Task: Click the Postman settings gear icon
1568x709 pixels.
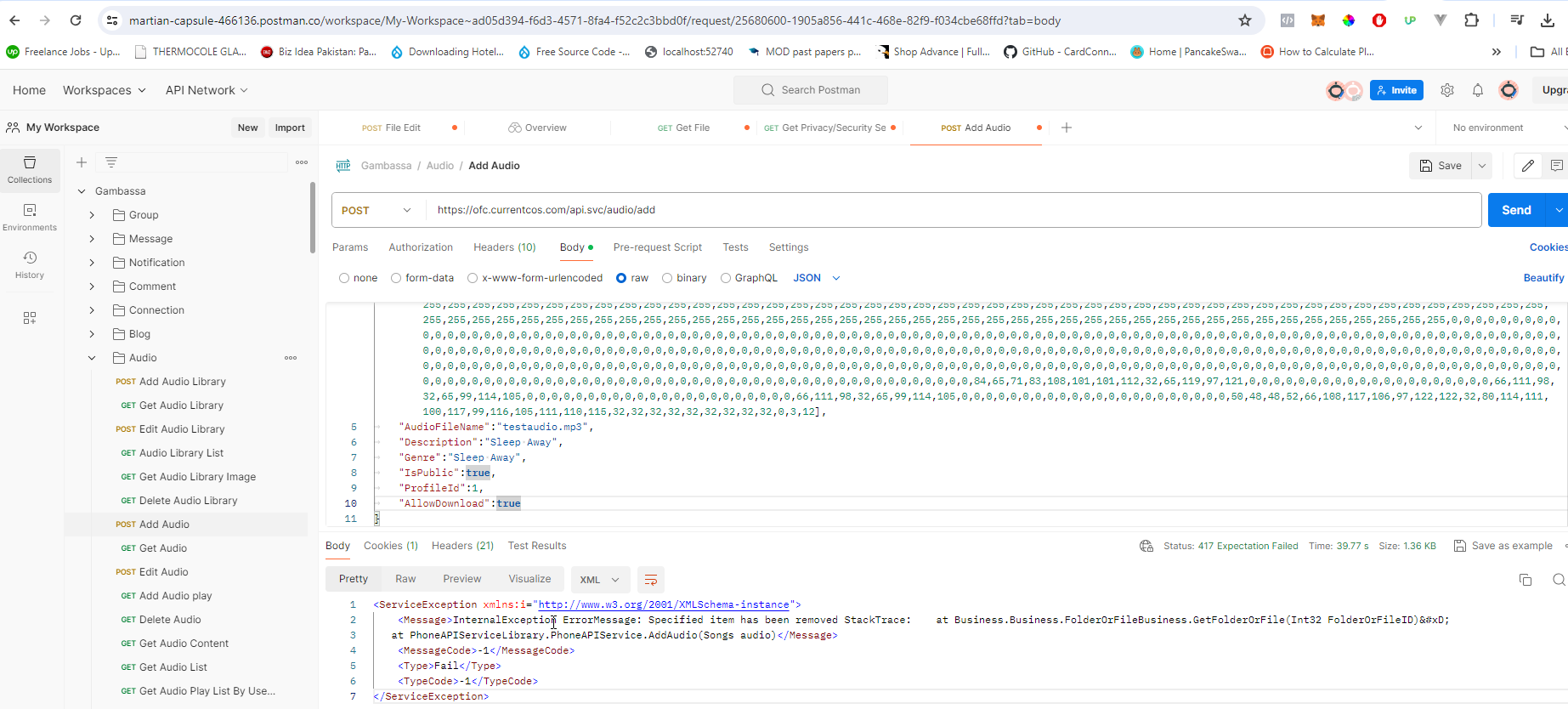Action: 1447,90
